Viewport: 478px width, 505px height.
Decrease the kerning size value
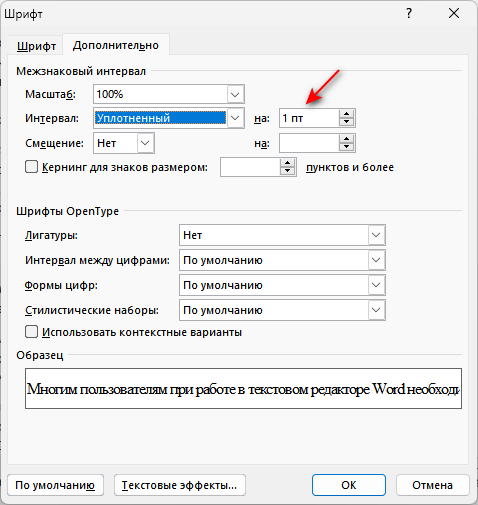coord(288,171)
